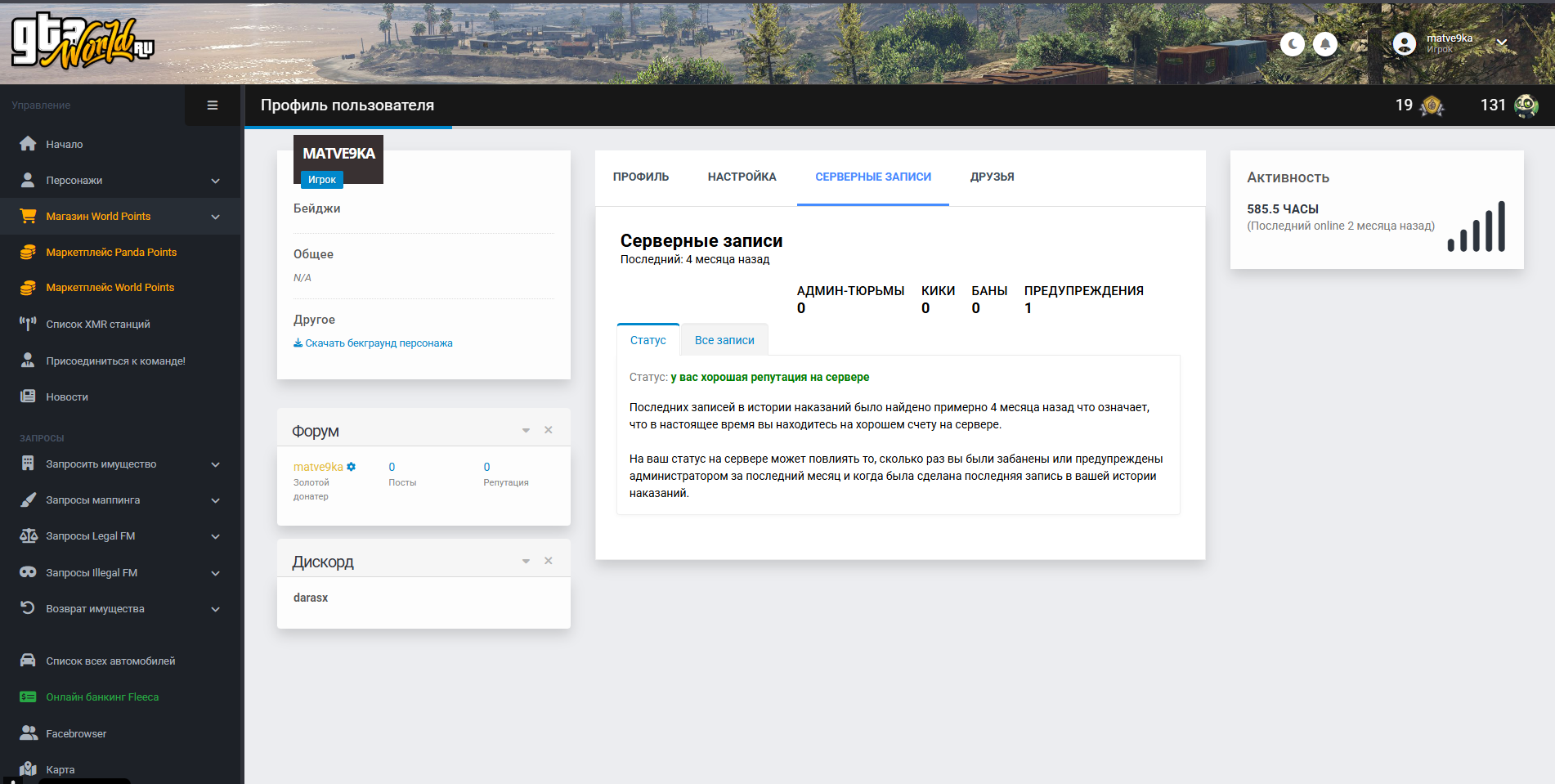Image resolution: width=1555 pixels, height=784 pixels.
Task: Click Скачать бекграунд персонажа link
Action: 379,343
